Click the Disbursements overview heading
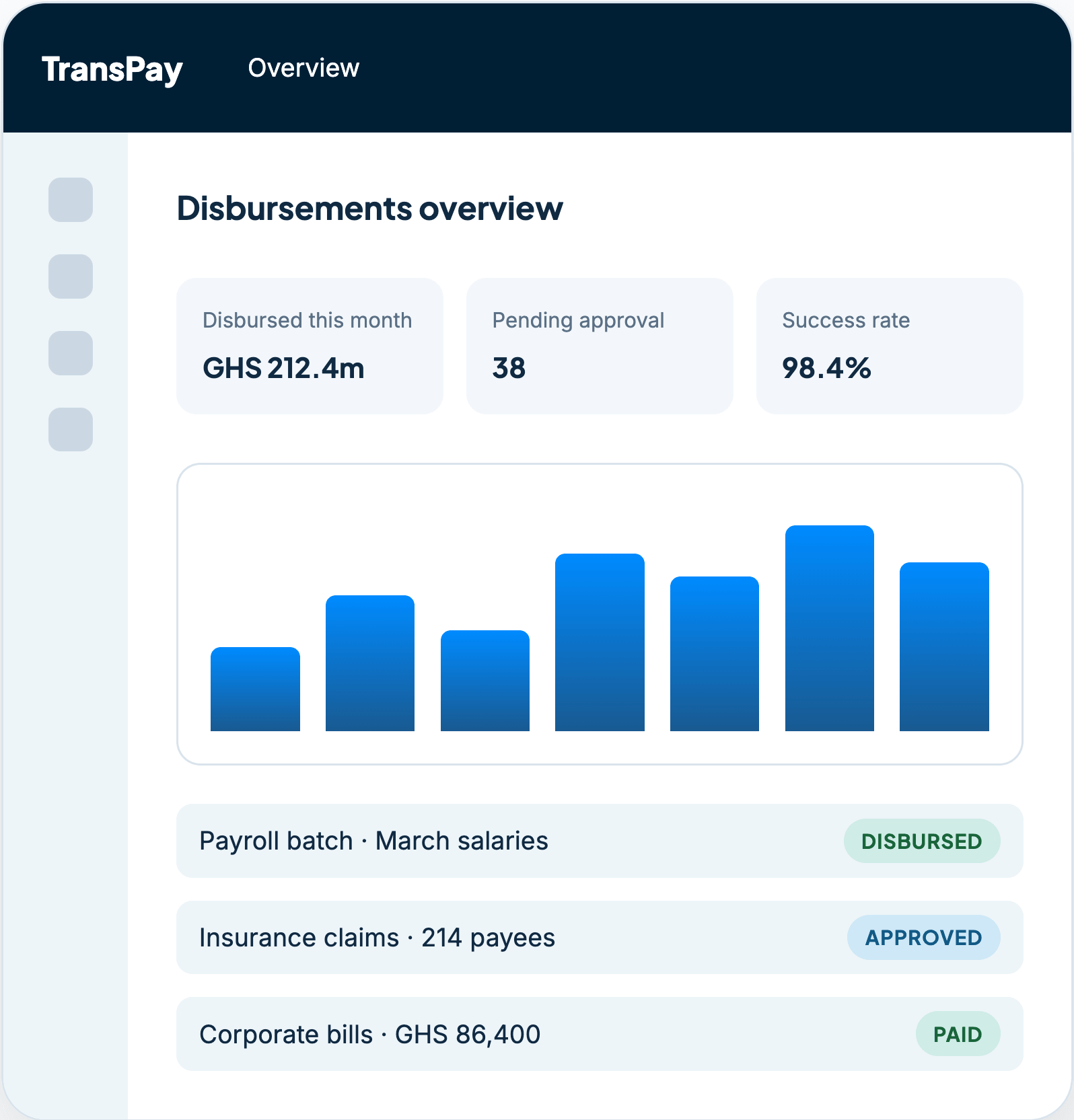 tap(369, 209)
